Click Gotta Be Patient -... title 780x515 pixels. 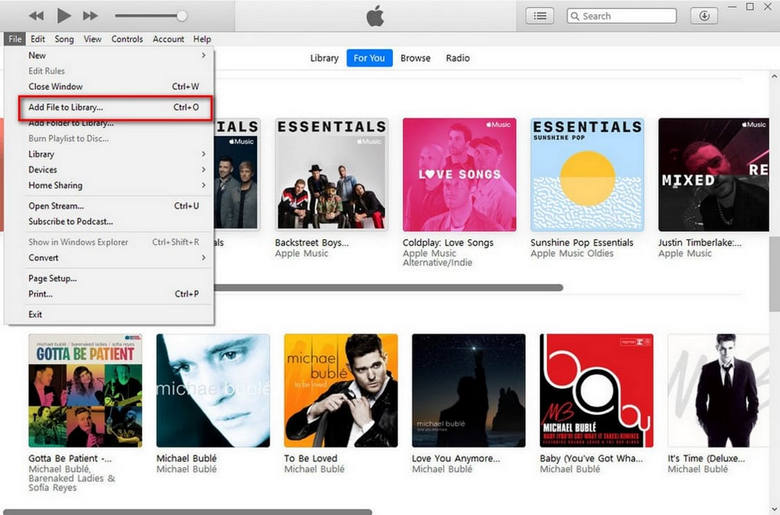70,458
